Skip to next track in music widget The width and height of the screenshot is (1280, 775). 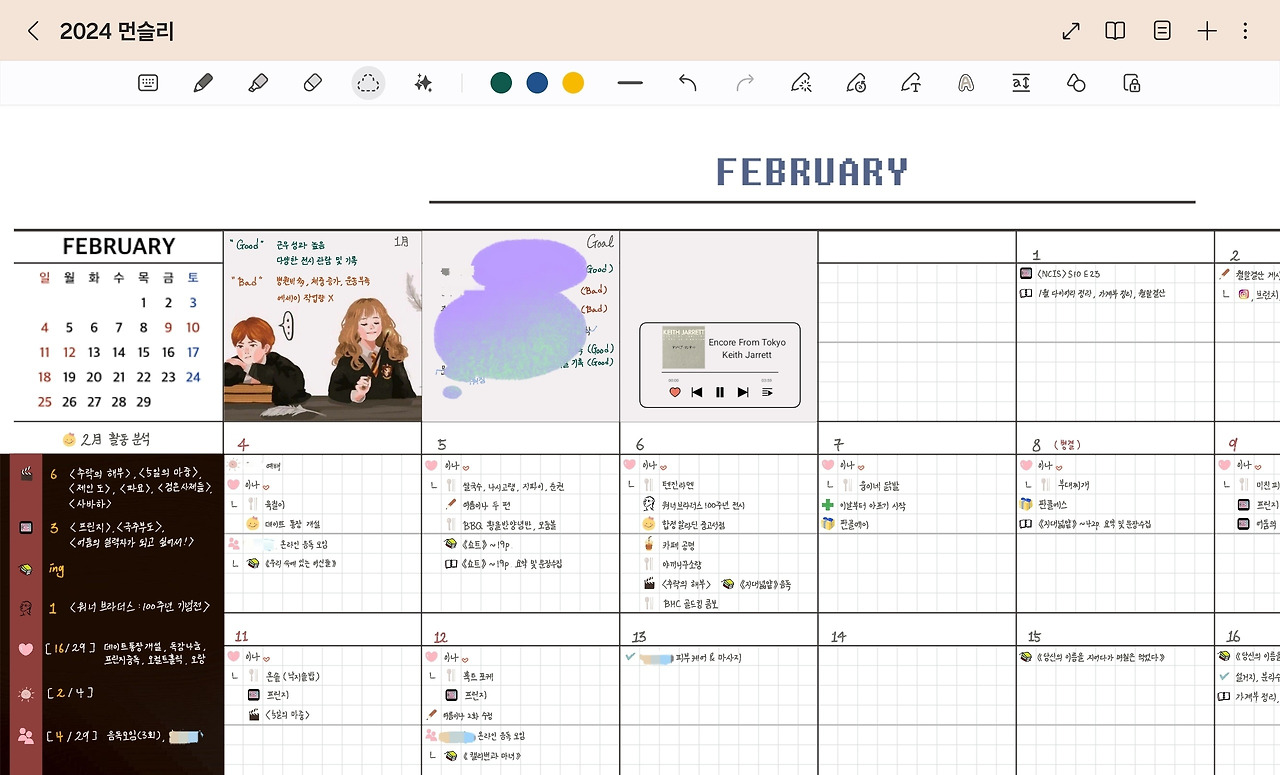743,392
